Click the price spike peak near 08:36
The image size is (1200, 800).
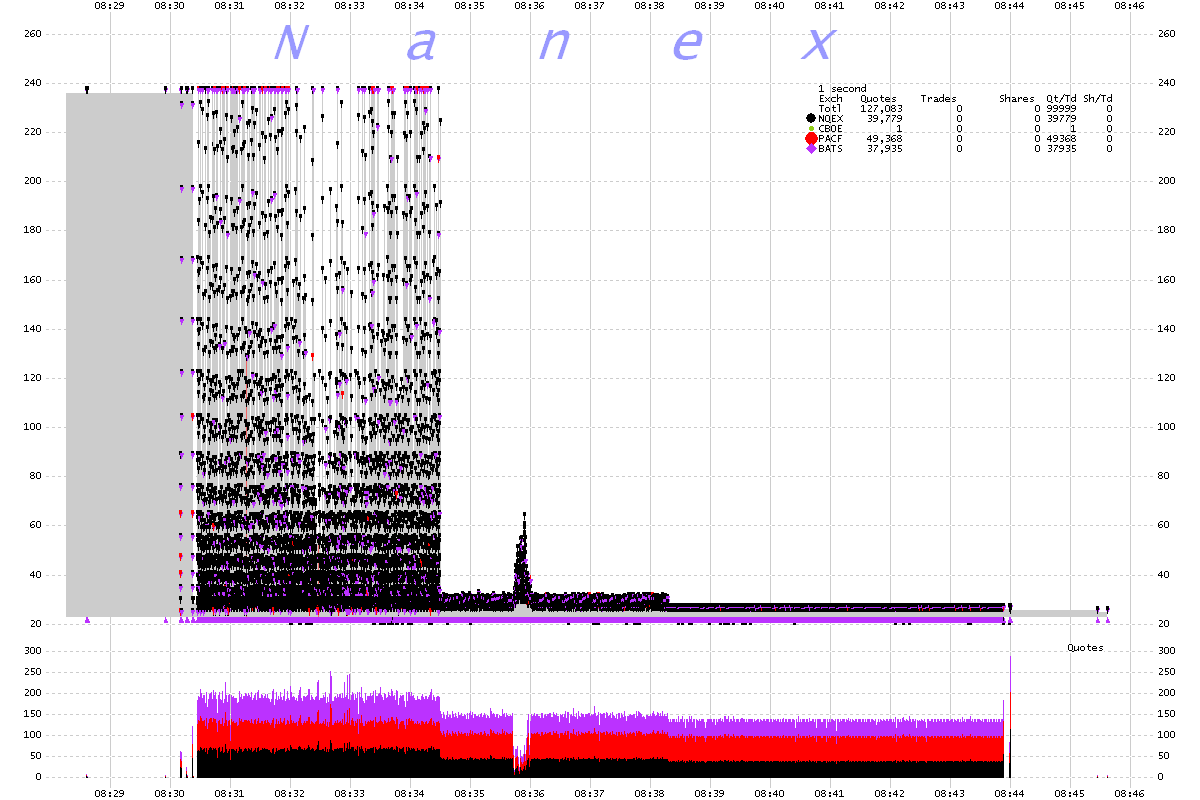click(524, 517)
